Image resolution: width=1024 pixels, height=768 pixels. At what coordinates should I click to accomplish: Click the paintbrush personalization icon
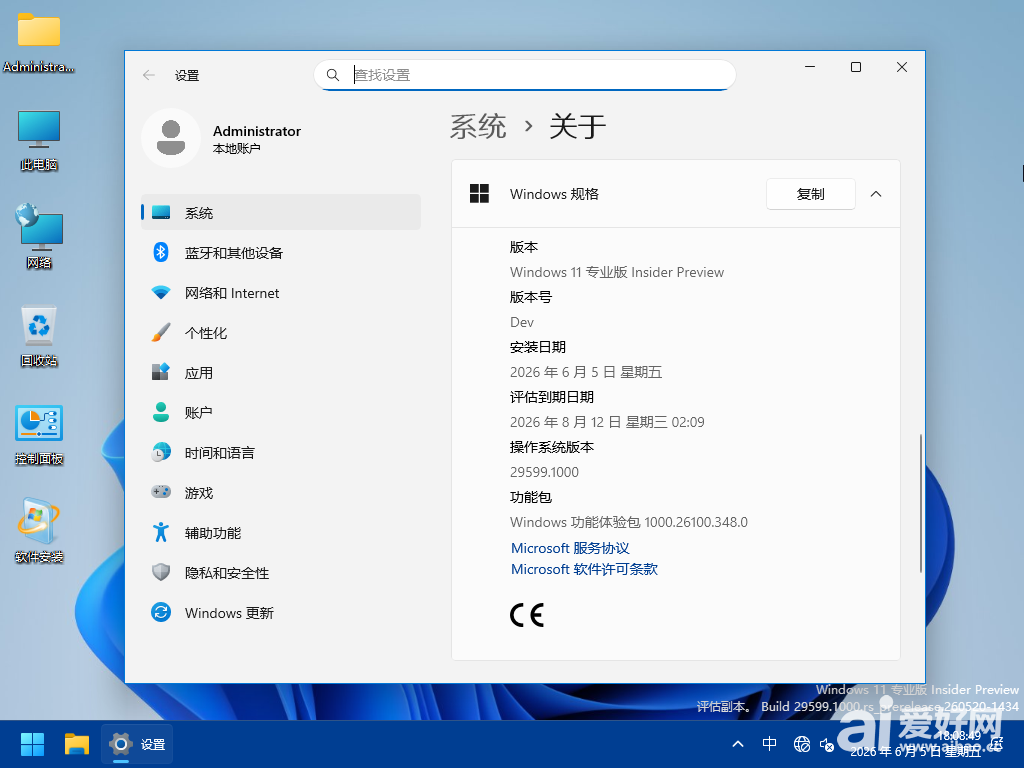tap(161, 332)
